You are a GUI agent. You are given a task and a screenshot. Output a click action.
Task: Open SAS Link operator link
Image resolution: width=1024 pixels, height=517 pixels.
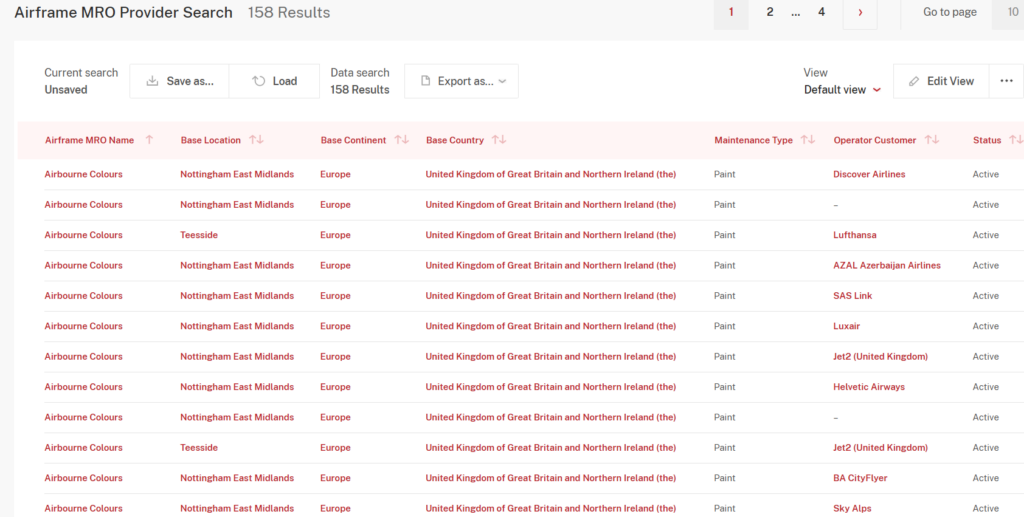pos(852,296)
